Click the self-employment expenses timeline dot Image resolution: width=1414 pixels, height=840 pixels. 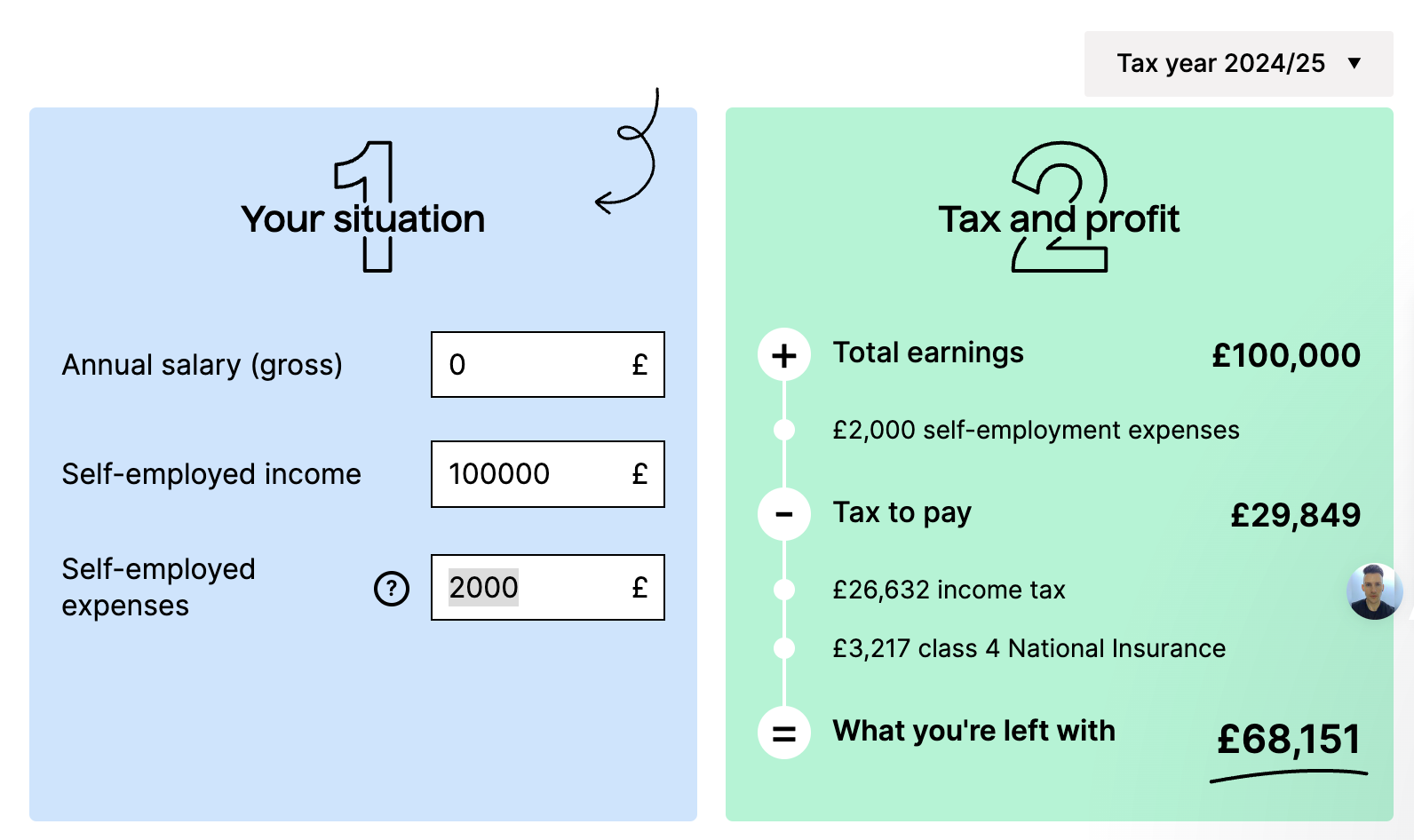784,430
